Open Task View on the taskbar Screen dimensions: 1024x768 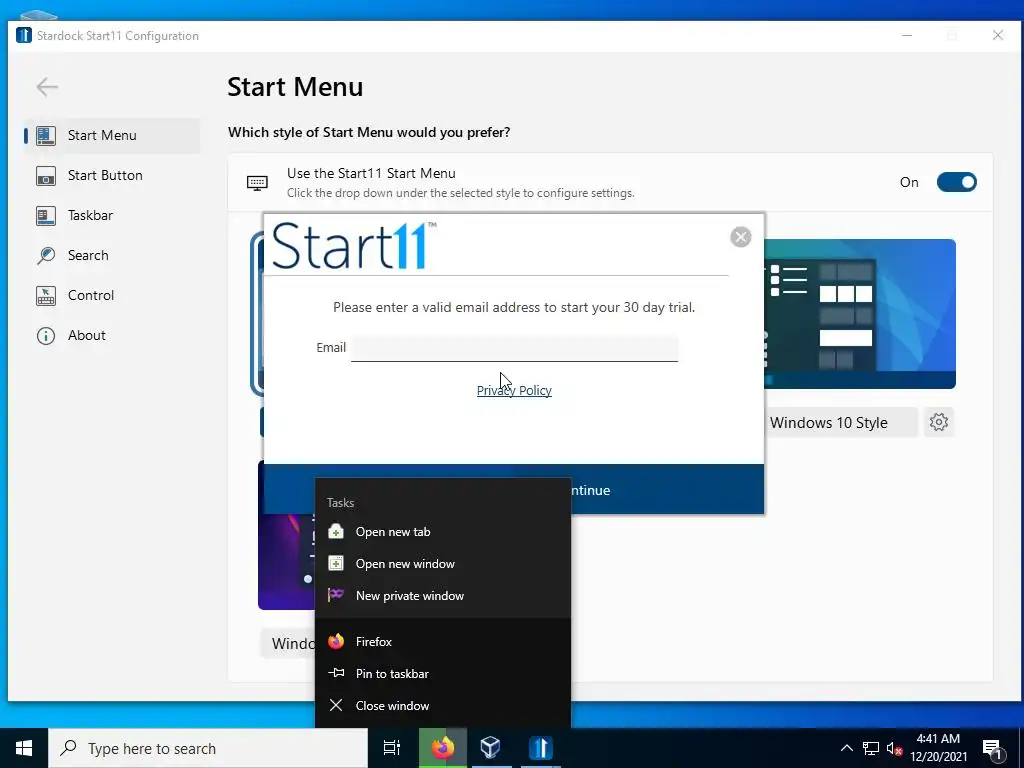tap(392, 748)
